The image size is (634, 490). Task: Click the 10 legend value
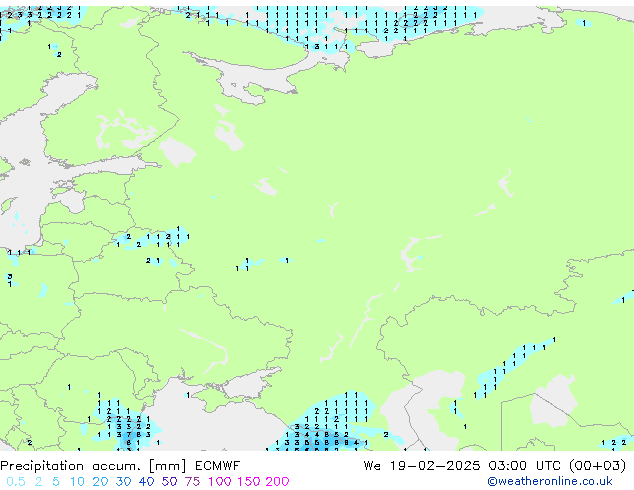[77, 482]
